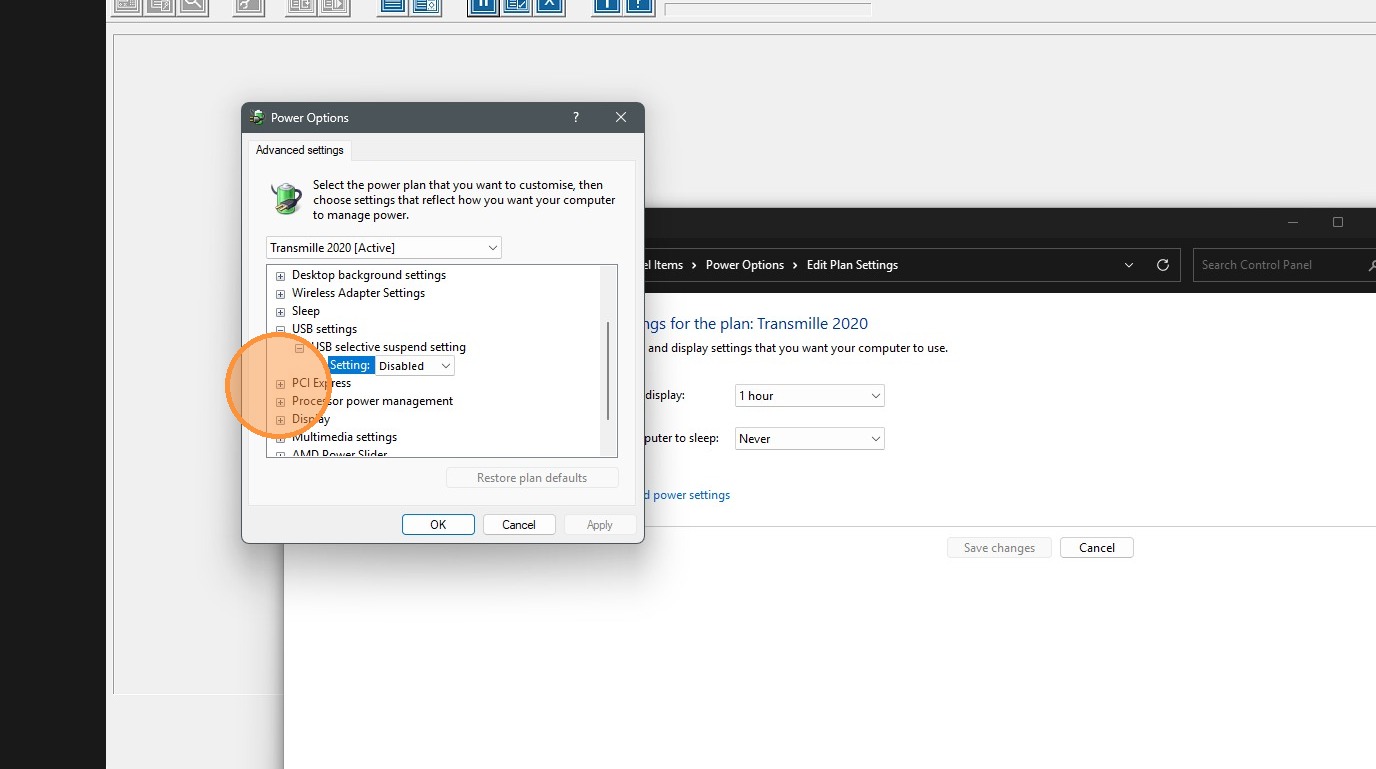Viewport: 1376px width, 769px height.
Task: Go to Power Options in Control Panel breadcrumb
Action: (745, 265)
